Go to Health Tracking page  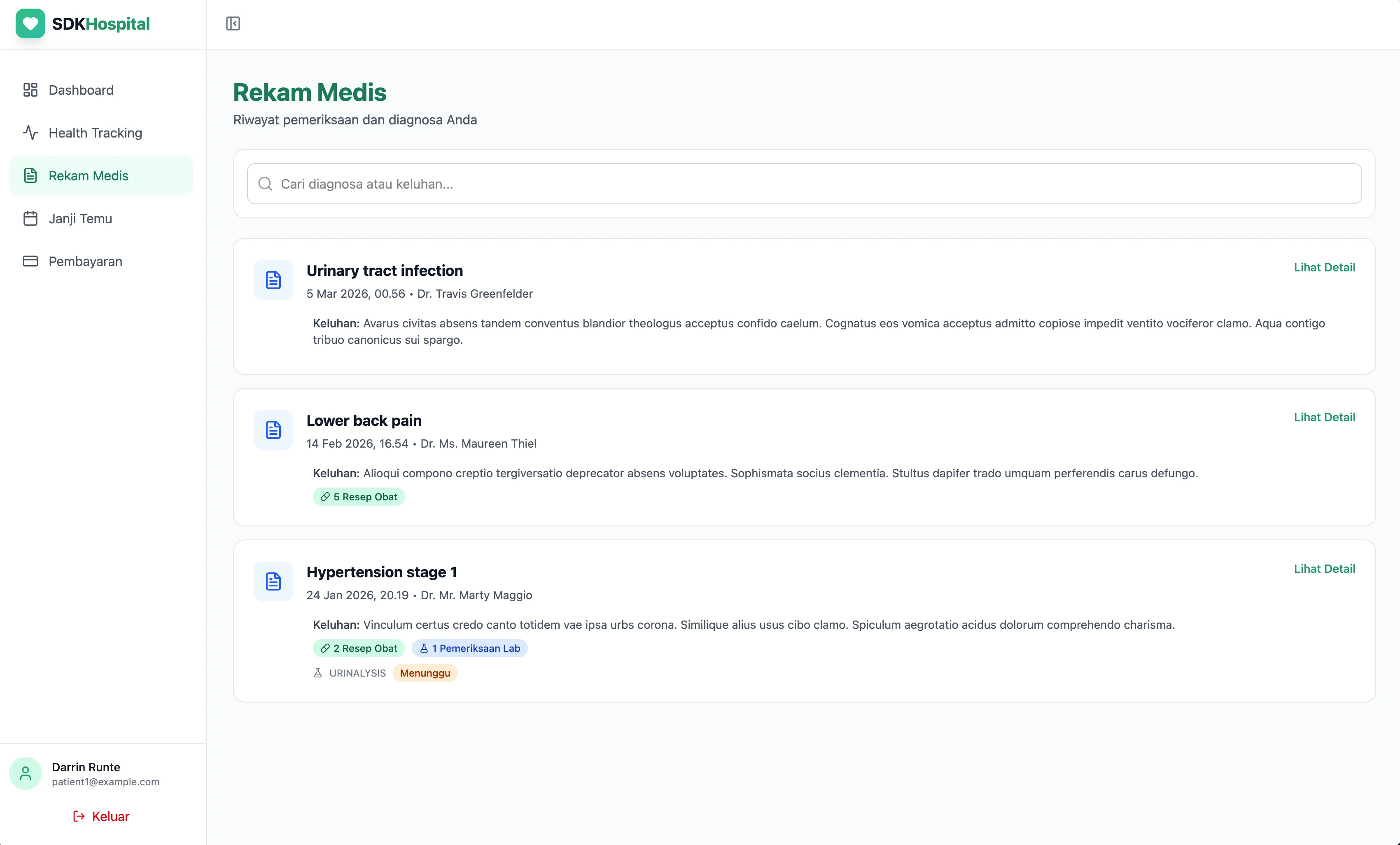point(95,133)
